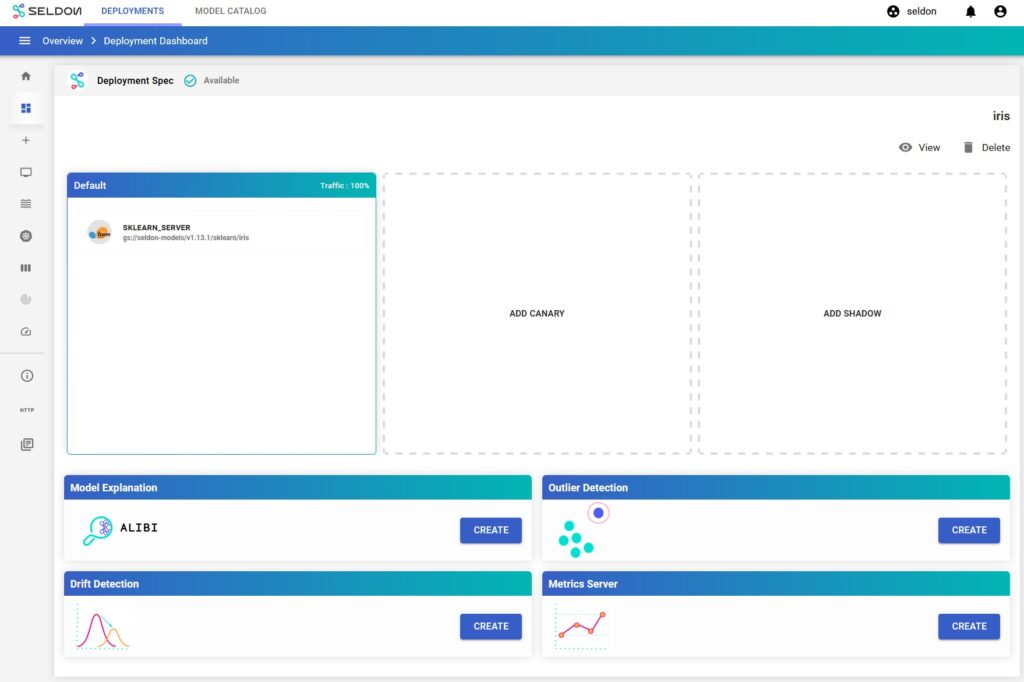Click the Metrics Server line chart graphic
The width and height of the screenshot is (1024, 682).
(581, 626)
